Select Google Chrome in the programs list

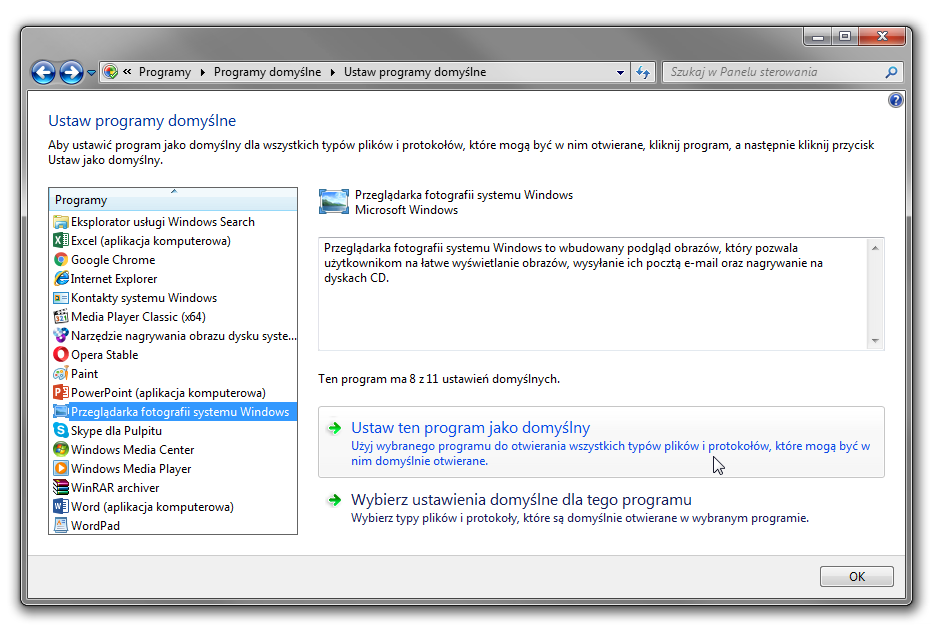point(173,260)
